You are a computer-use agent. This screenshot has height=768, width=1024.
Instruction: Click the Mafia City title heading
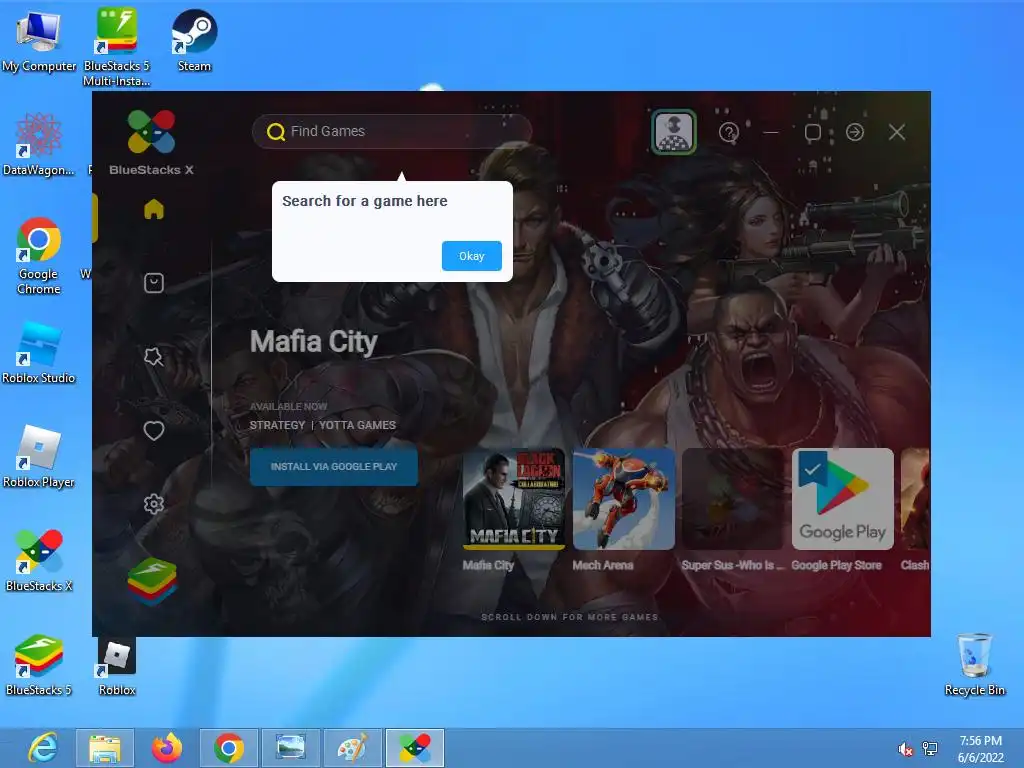(x=313, y=342)
